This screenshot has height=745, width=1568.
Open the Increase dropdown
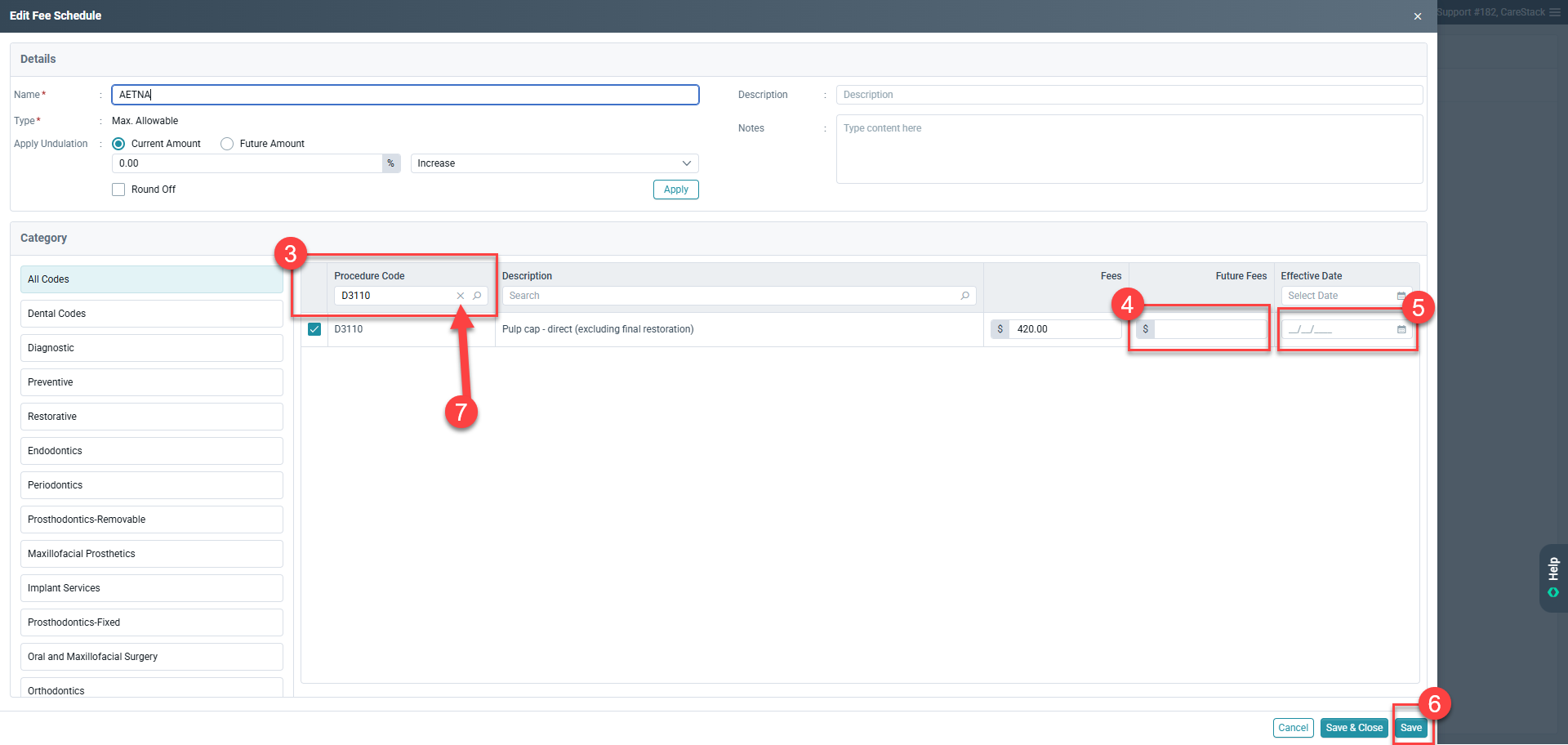click(555, 163)
